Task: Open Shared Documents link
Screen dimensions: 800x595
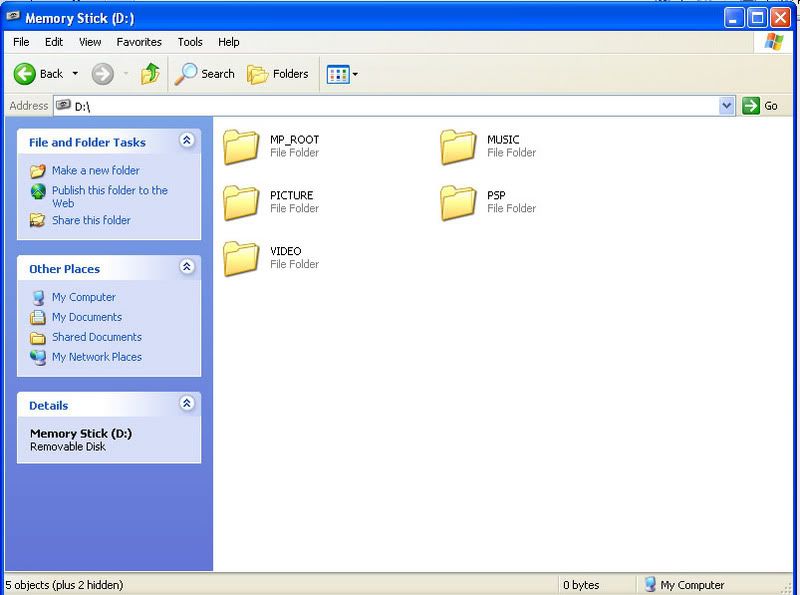Action: pos(96,337)
